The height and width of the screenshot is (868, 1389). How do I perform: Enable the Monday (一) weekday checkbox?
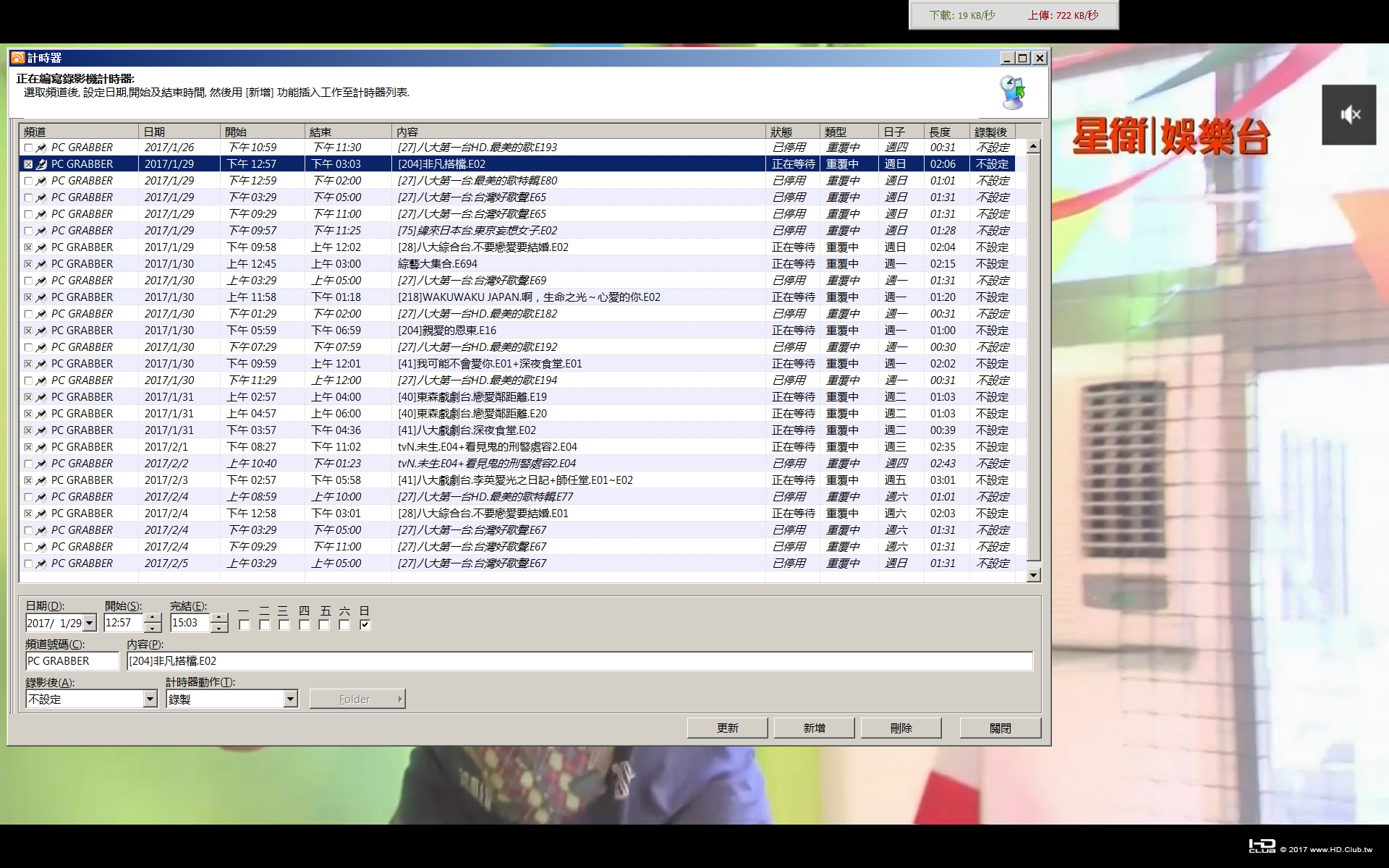click(245, 624)
